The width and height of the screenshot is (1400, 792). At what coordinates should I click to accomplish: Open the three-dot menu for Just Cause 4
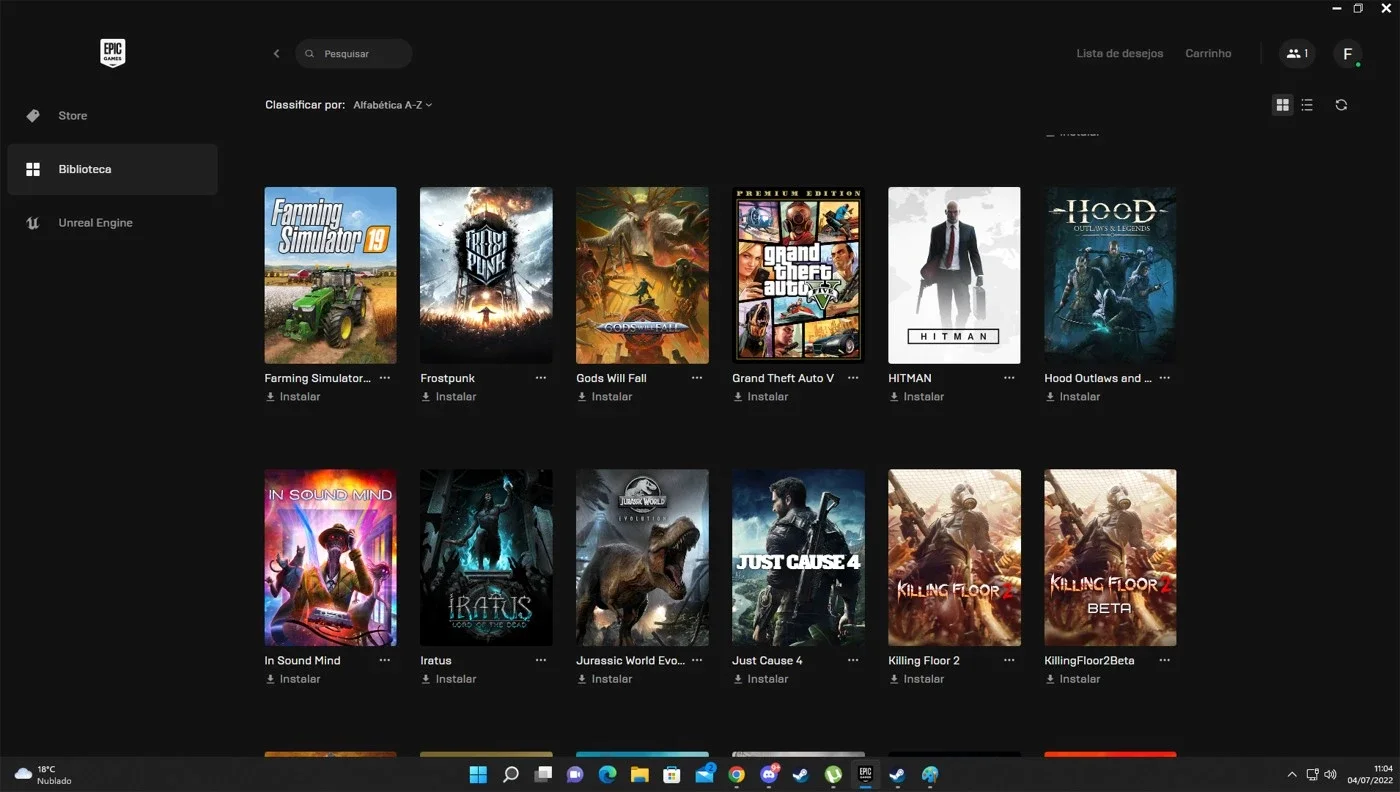(x=853, y=660)
